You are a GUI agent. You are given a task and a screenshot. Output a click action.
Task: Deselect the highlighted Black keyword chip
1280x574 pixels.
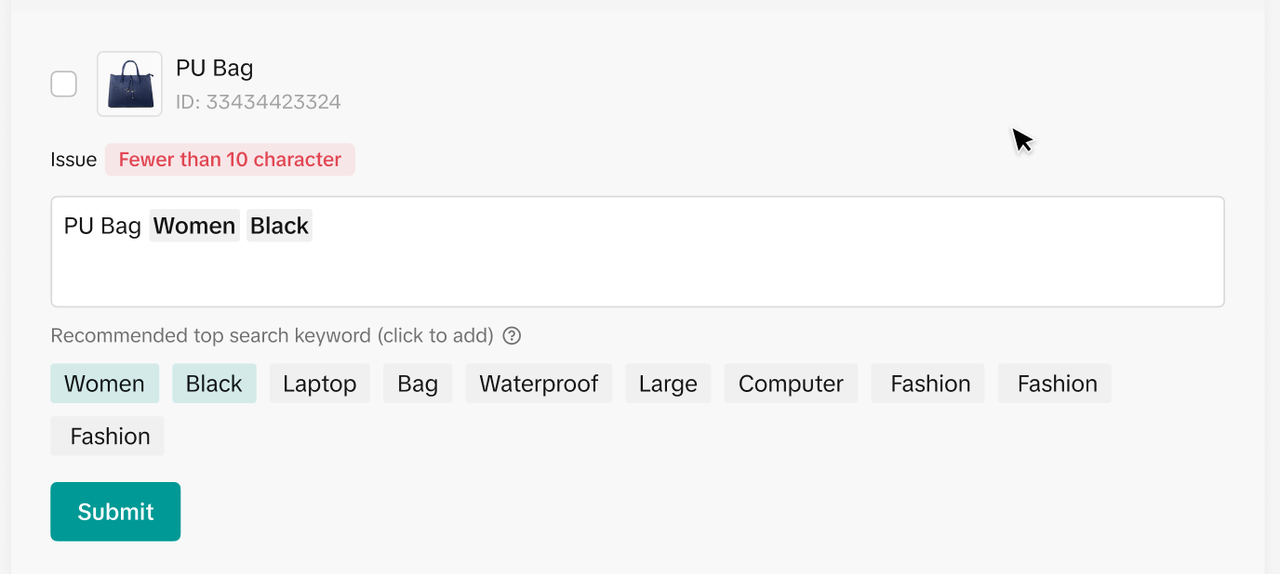214,384
